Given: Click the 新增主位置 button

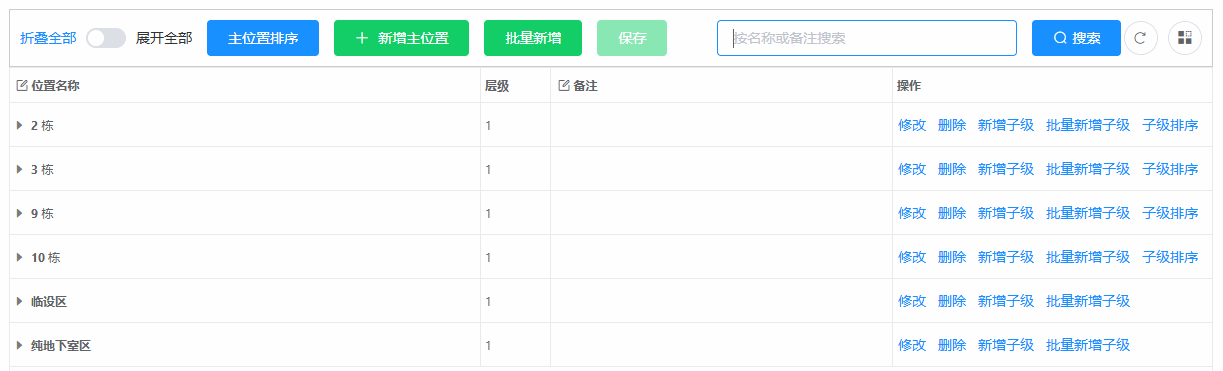Looking at the screenshot, I should pyautogui.click(x=402, y=38).
